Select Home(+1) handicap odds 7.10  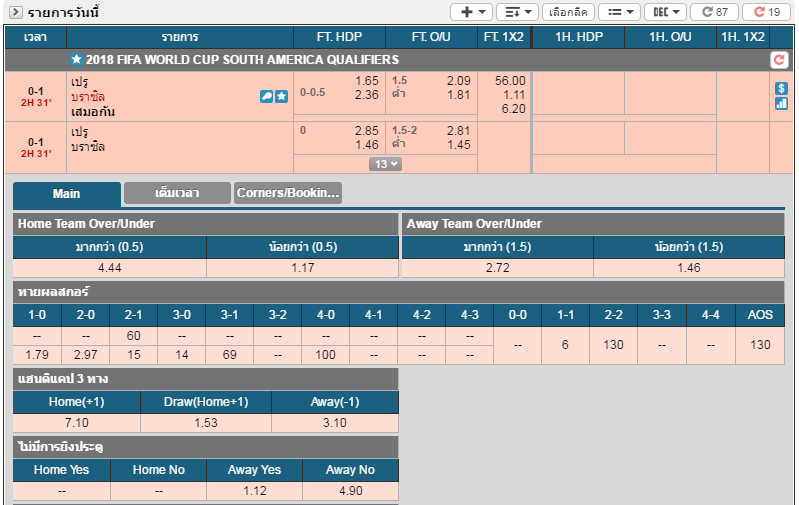pyautogui.click(x=76, y=423)
